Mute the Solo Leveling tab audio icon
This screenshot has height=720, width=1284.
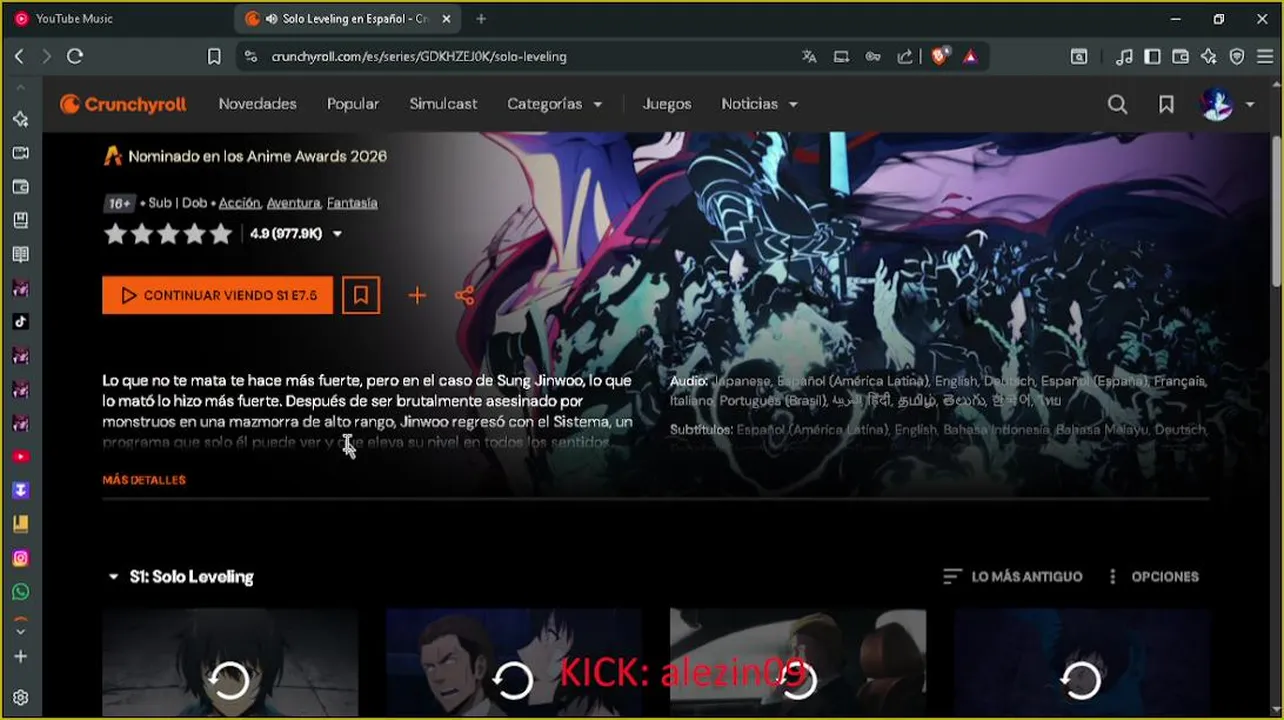(x=271, y=19)
